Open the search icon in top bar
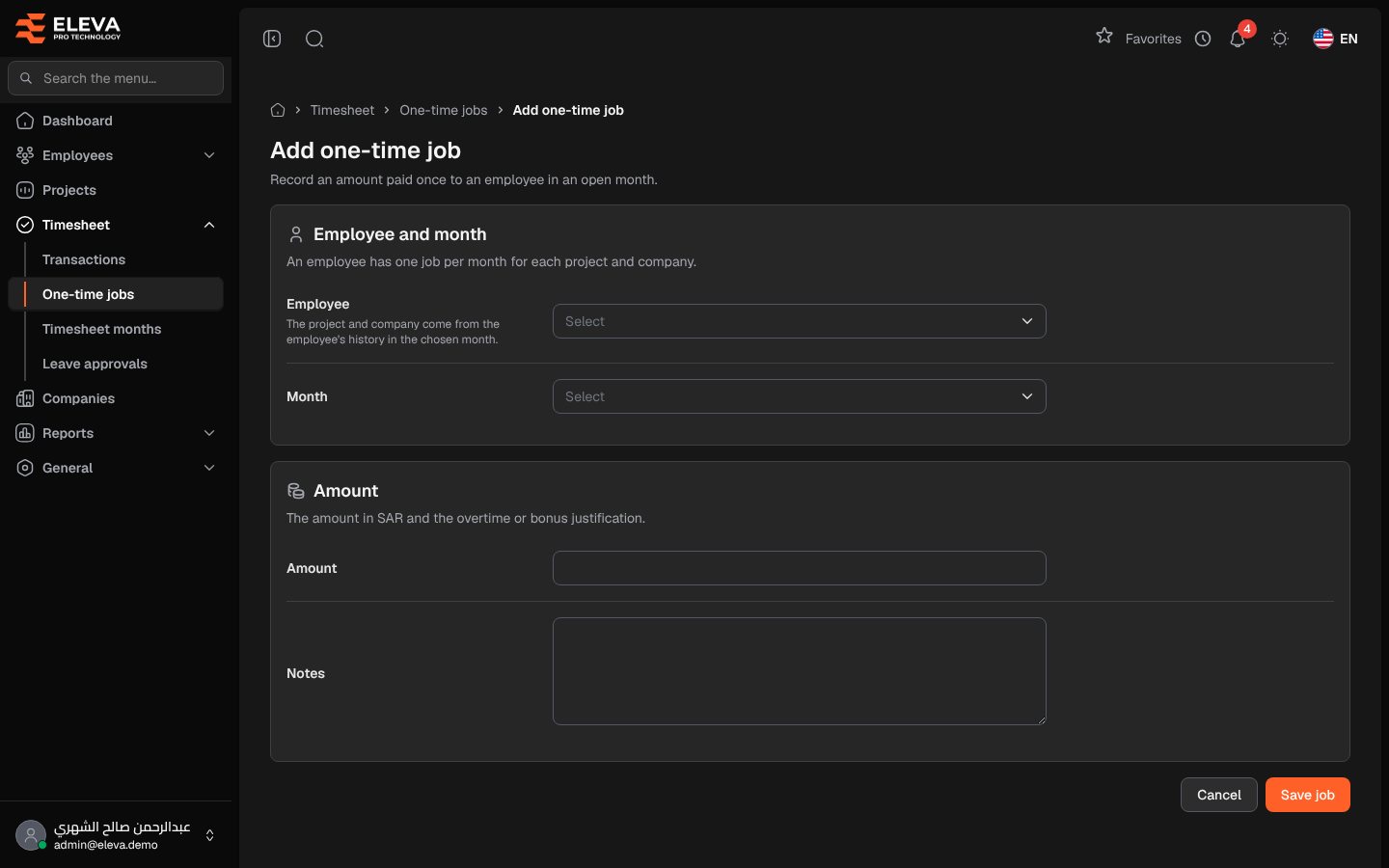 (x=314, y=39)
